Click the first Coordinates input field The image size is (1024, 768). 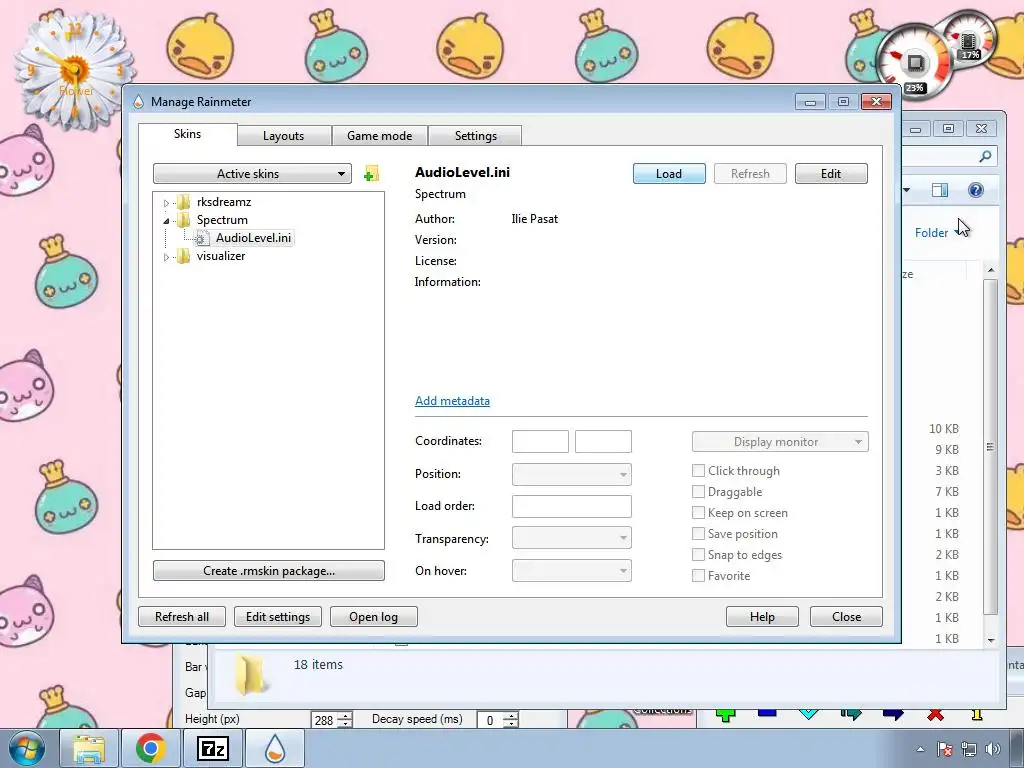click(x=540, y=441)
